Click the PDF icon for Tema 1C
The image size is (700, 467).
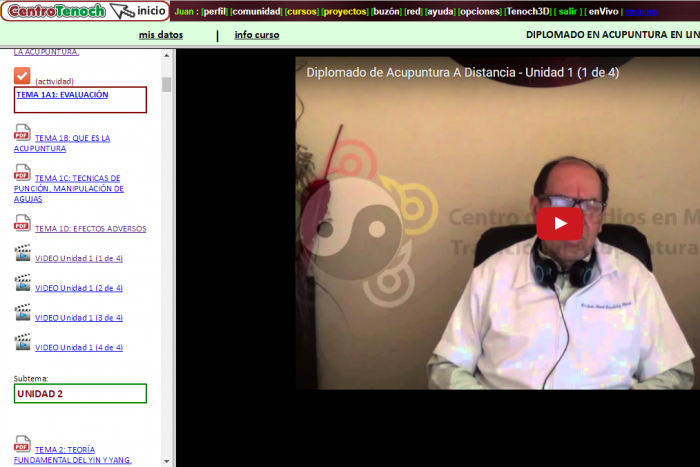tap(22, 174)
